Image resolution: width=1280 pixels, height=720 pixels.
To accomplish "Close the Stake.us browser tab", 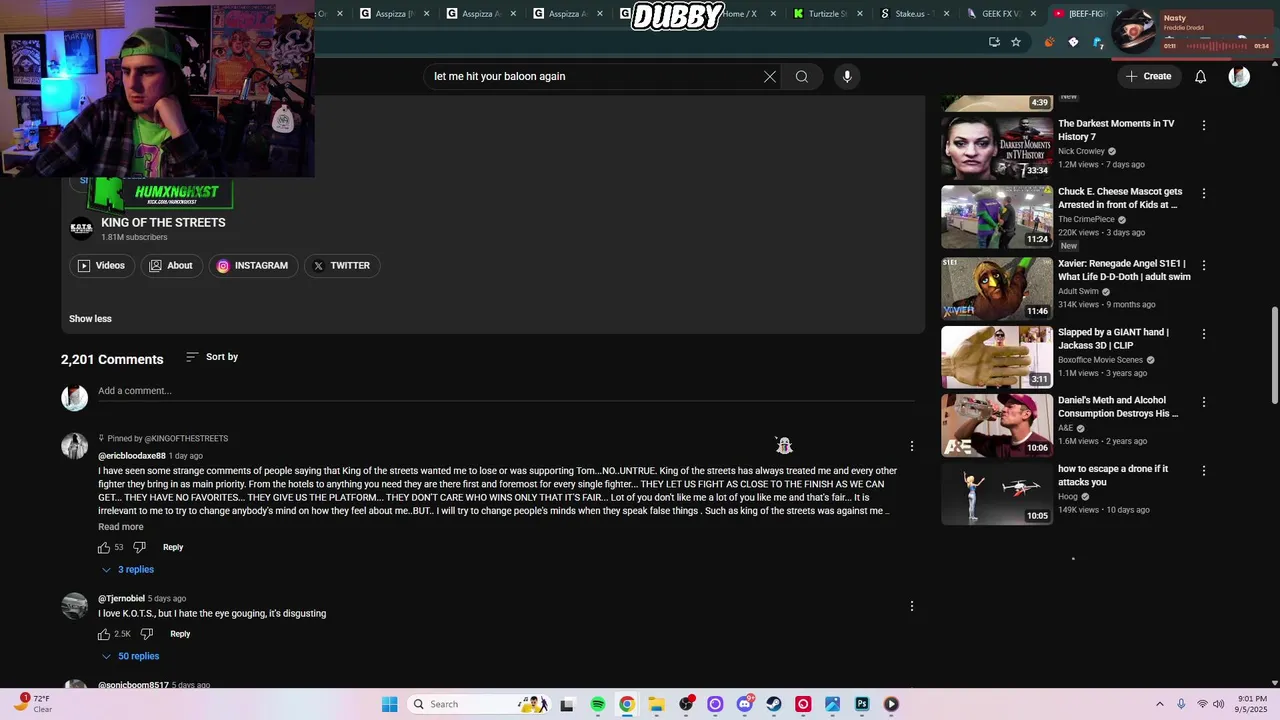I will (946, 14).
